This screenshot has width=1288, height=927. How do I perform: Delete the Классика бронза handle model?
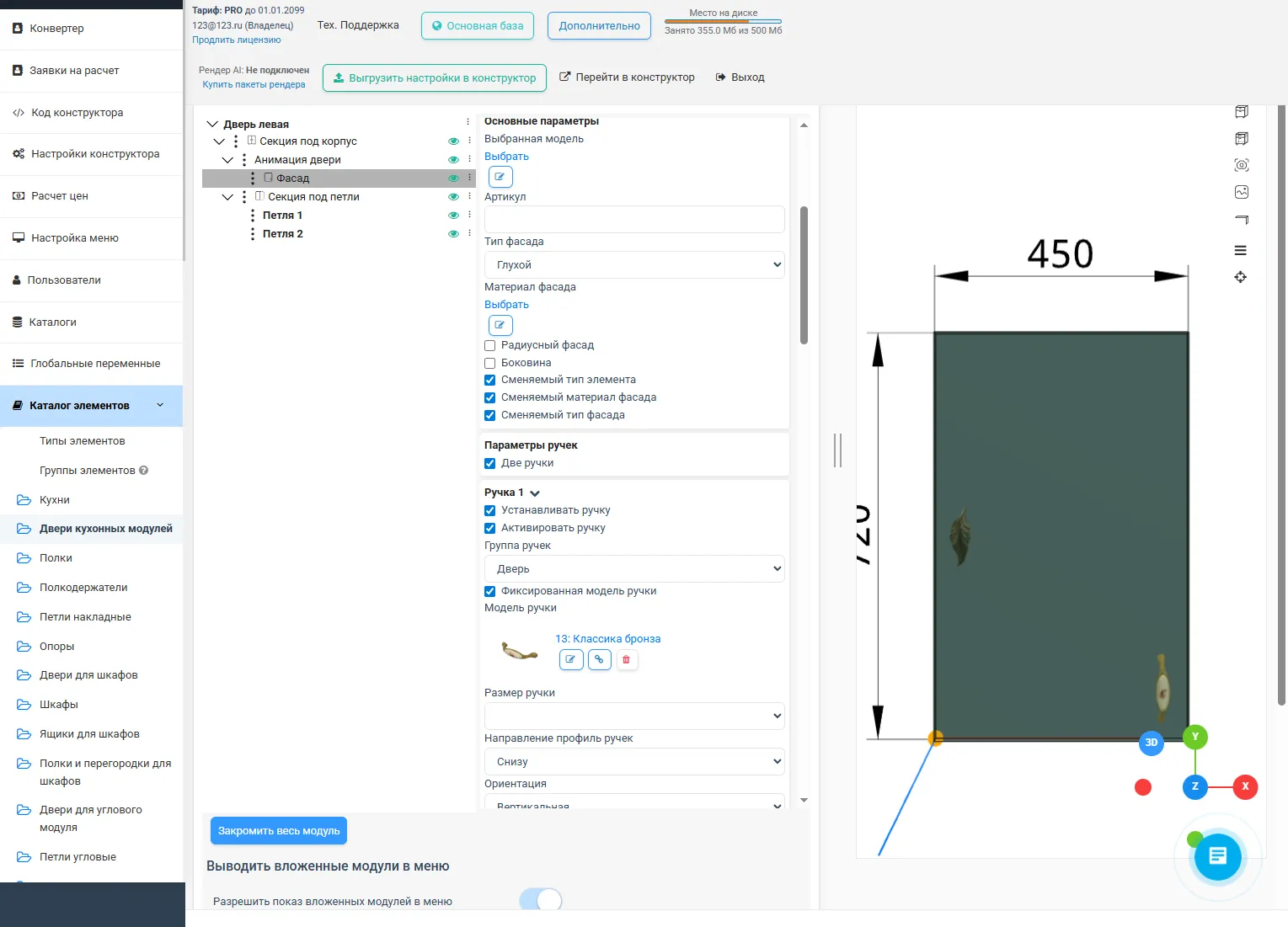(626, 659)
